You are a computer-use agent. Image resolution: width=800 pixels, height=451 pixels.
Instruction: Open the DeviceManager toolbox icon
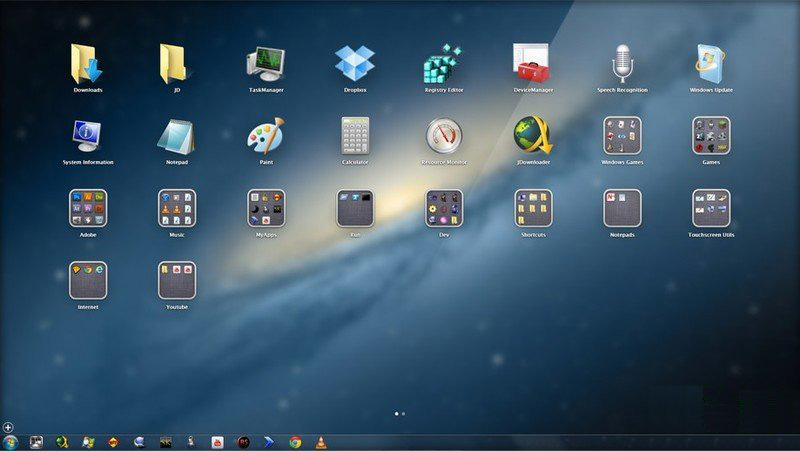(533, 63)
